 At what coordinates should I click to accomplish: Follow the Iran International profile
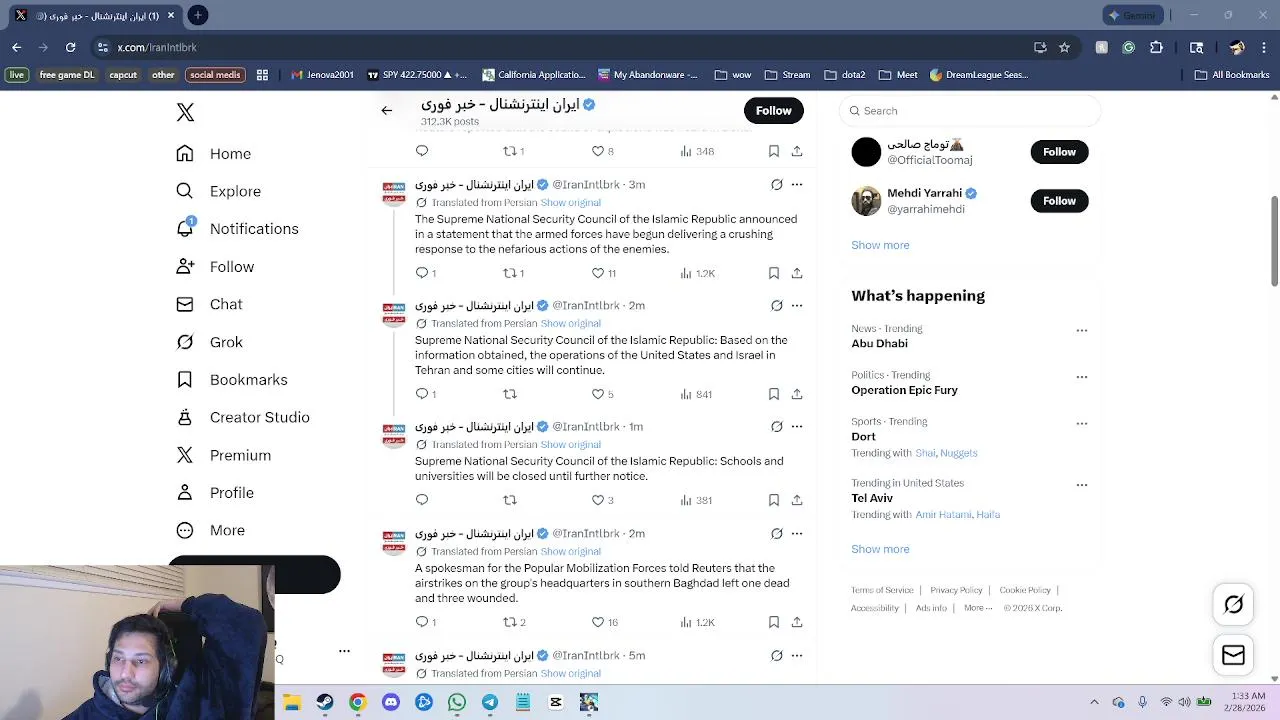pos(773,111)
